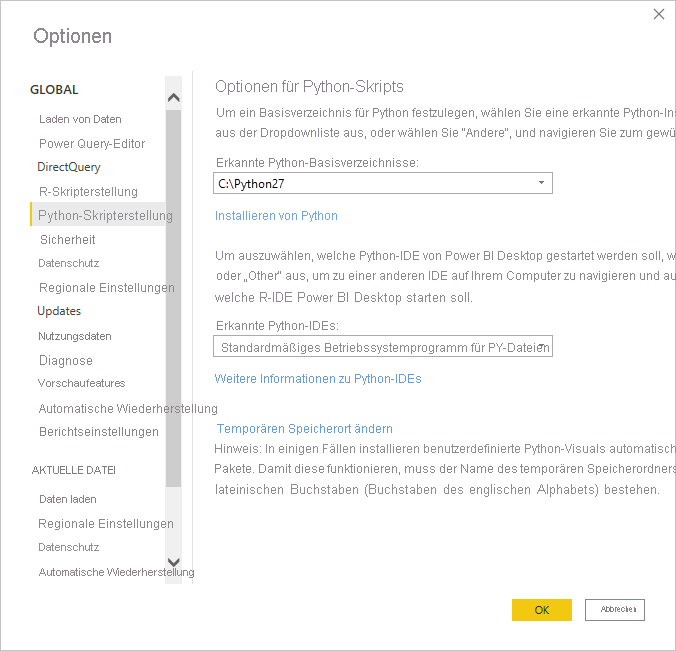The width and height of the screenshot is (676, 651).
Task: Click the sidebar scroll-up arrow
Action: (173, 97)
